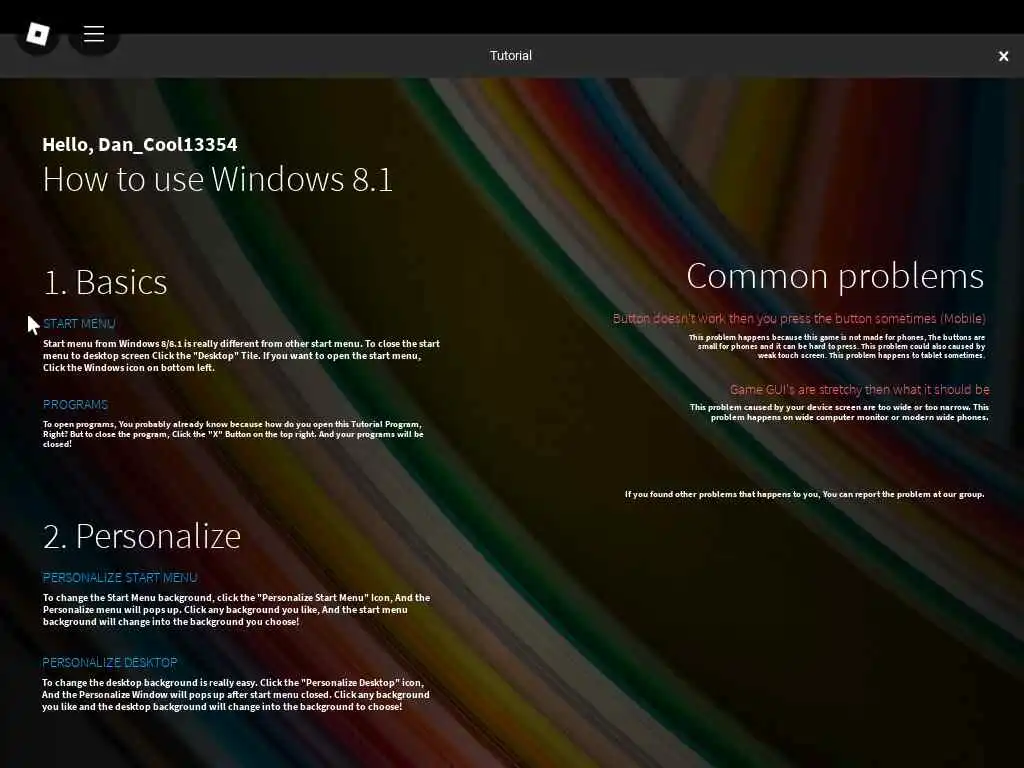
Task: Click the PERSONALIZE START MENU subheading
Action: 120,577
